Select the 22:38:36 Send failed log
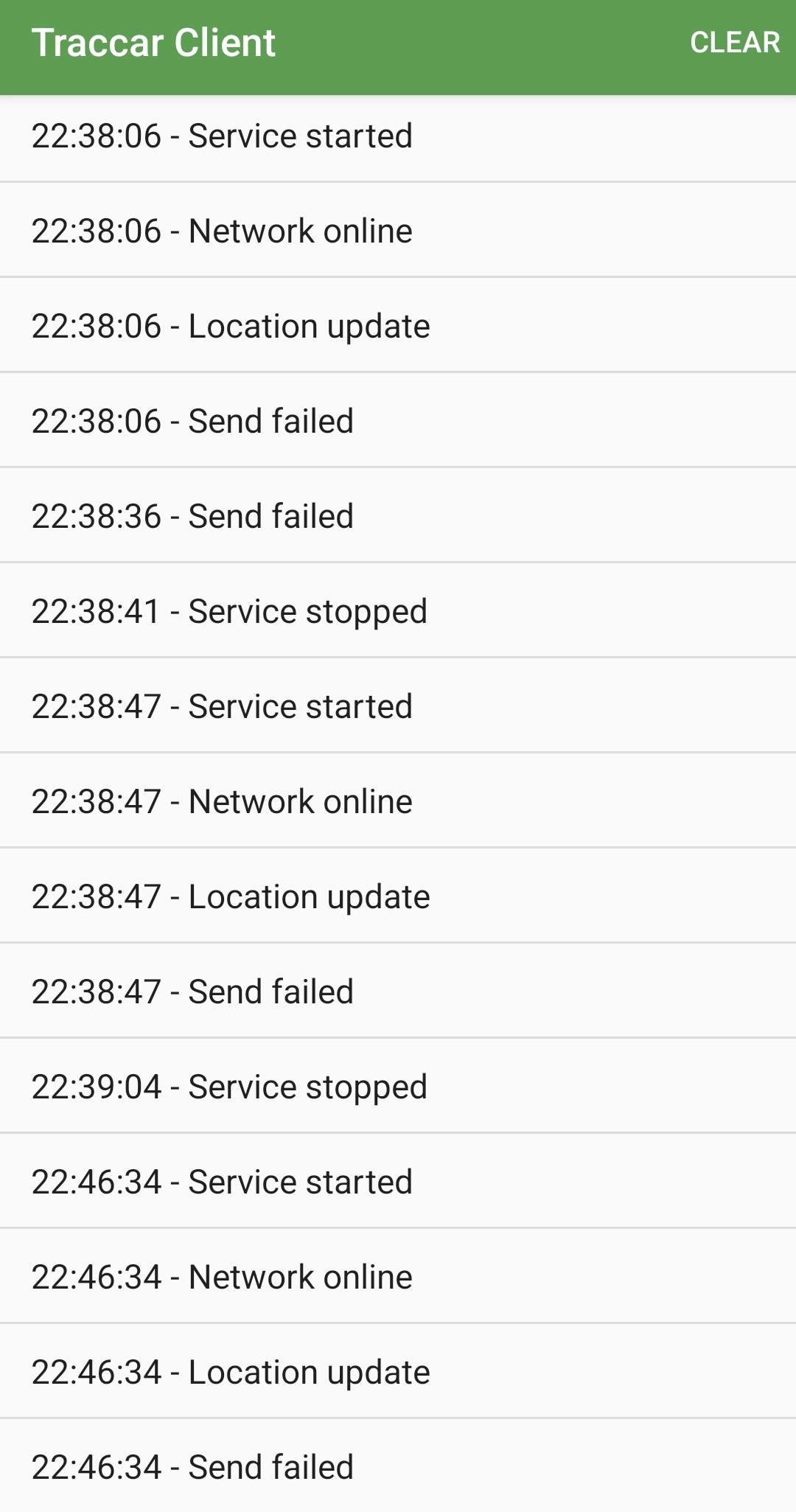Screen dimensions: 796x1512 pyautogui.click(x=192, y=515)
